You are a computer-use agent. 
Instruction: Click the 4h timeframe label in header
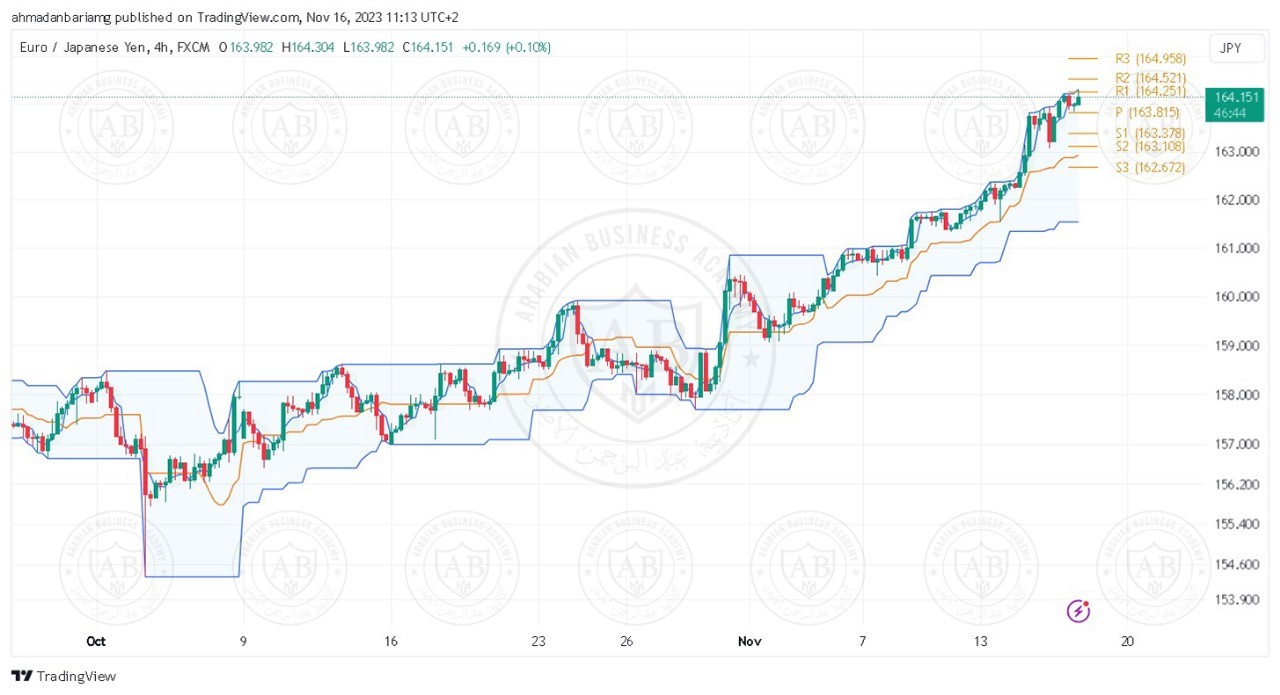160,47
